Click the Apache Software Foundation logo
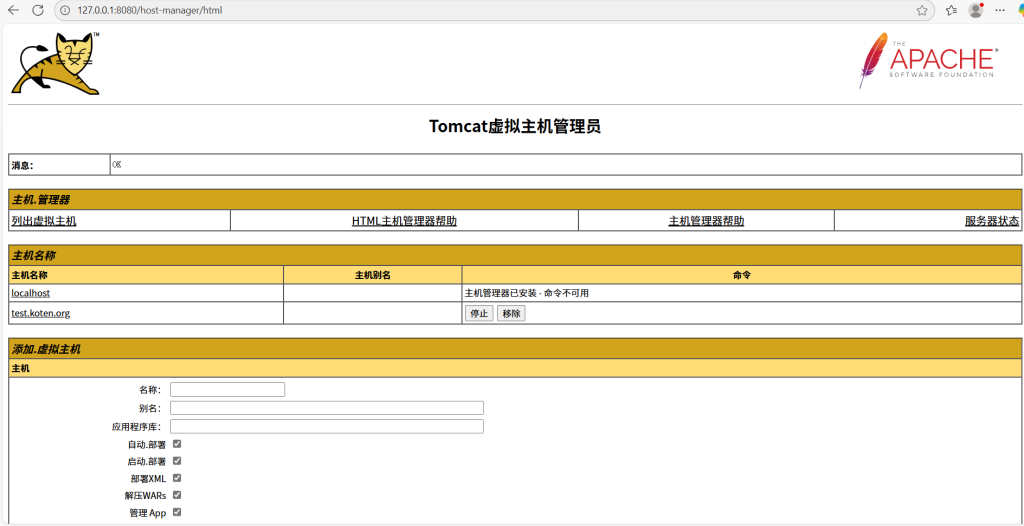 [x=927, y=60]
